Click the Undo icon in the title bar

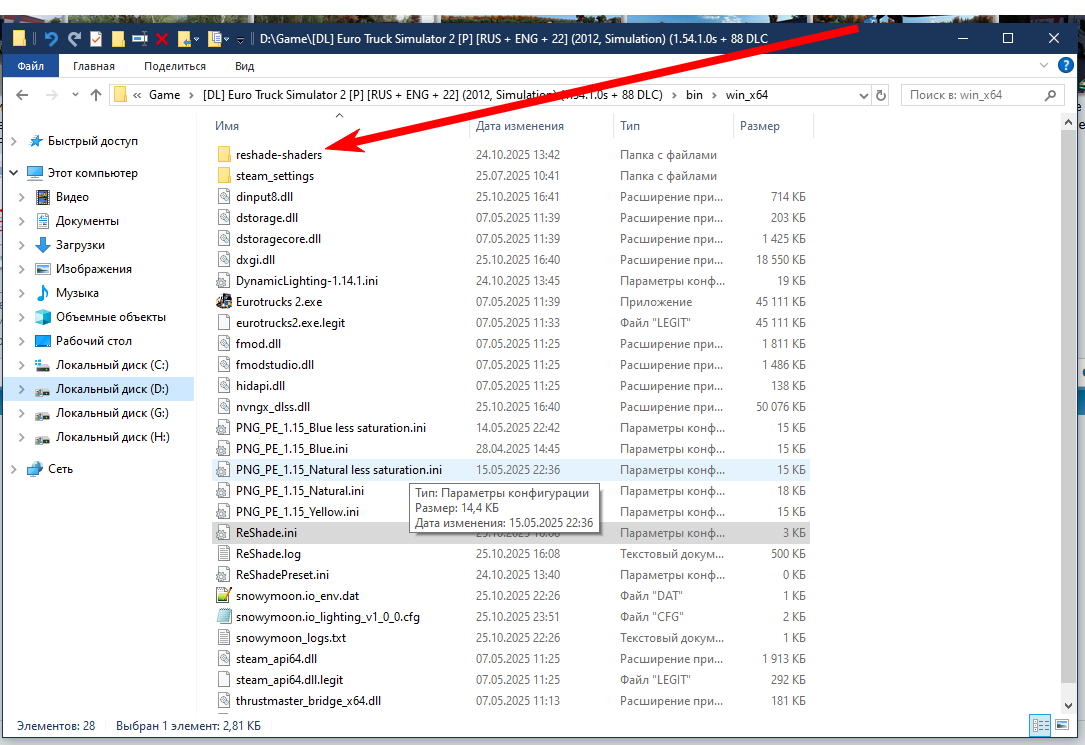(51, 39)
